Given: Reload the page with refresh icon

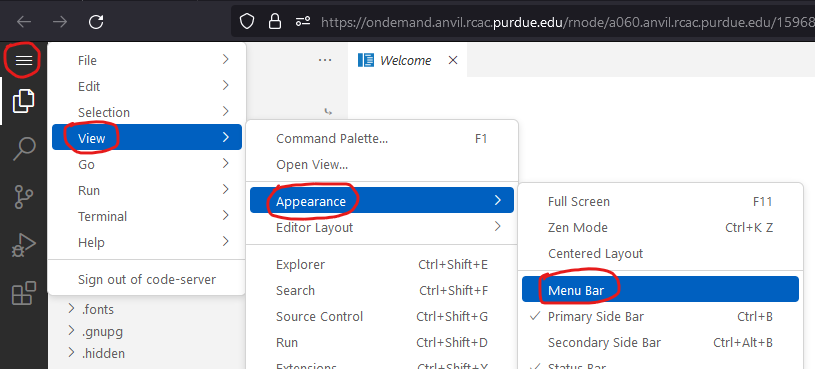Looking at the screenshot, I should click(96, 21).
